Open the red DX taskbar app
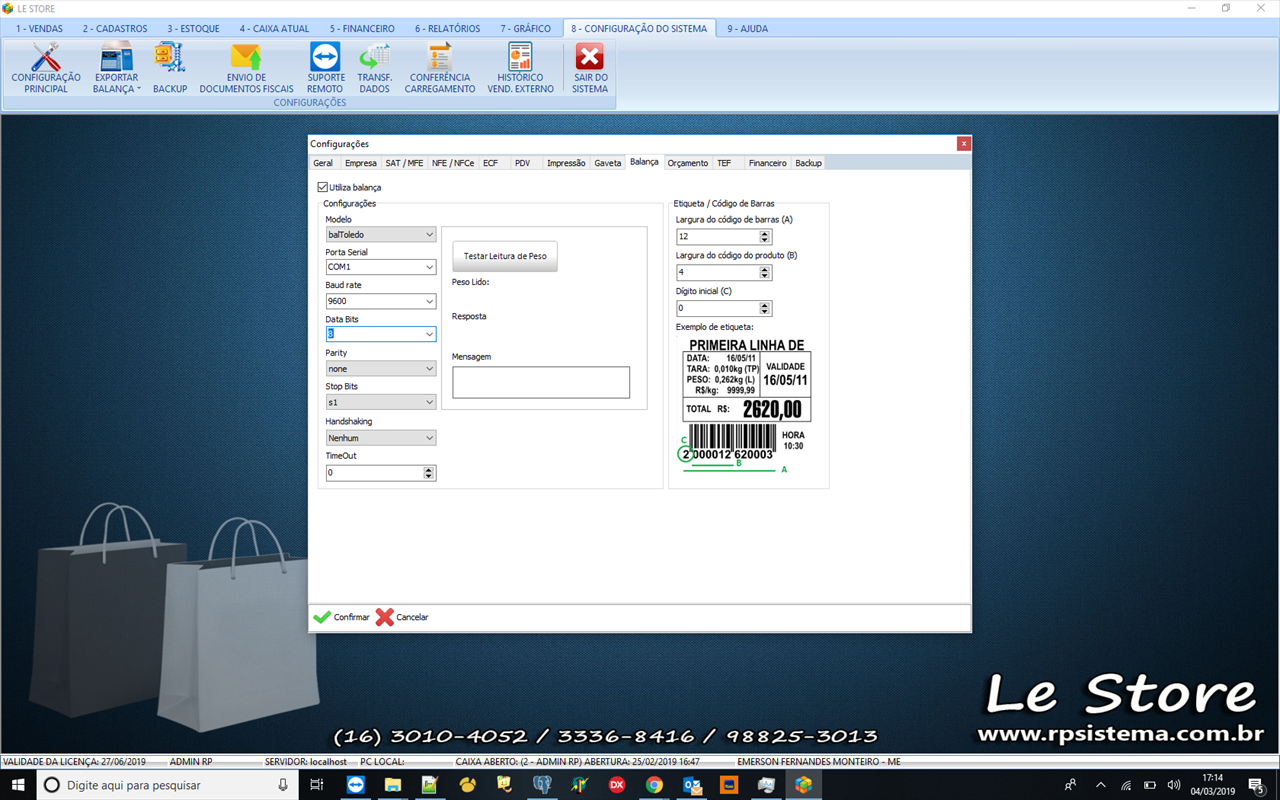1280x800 pixels. point(617,785)
